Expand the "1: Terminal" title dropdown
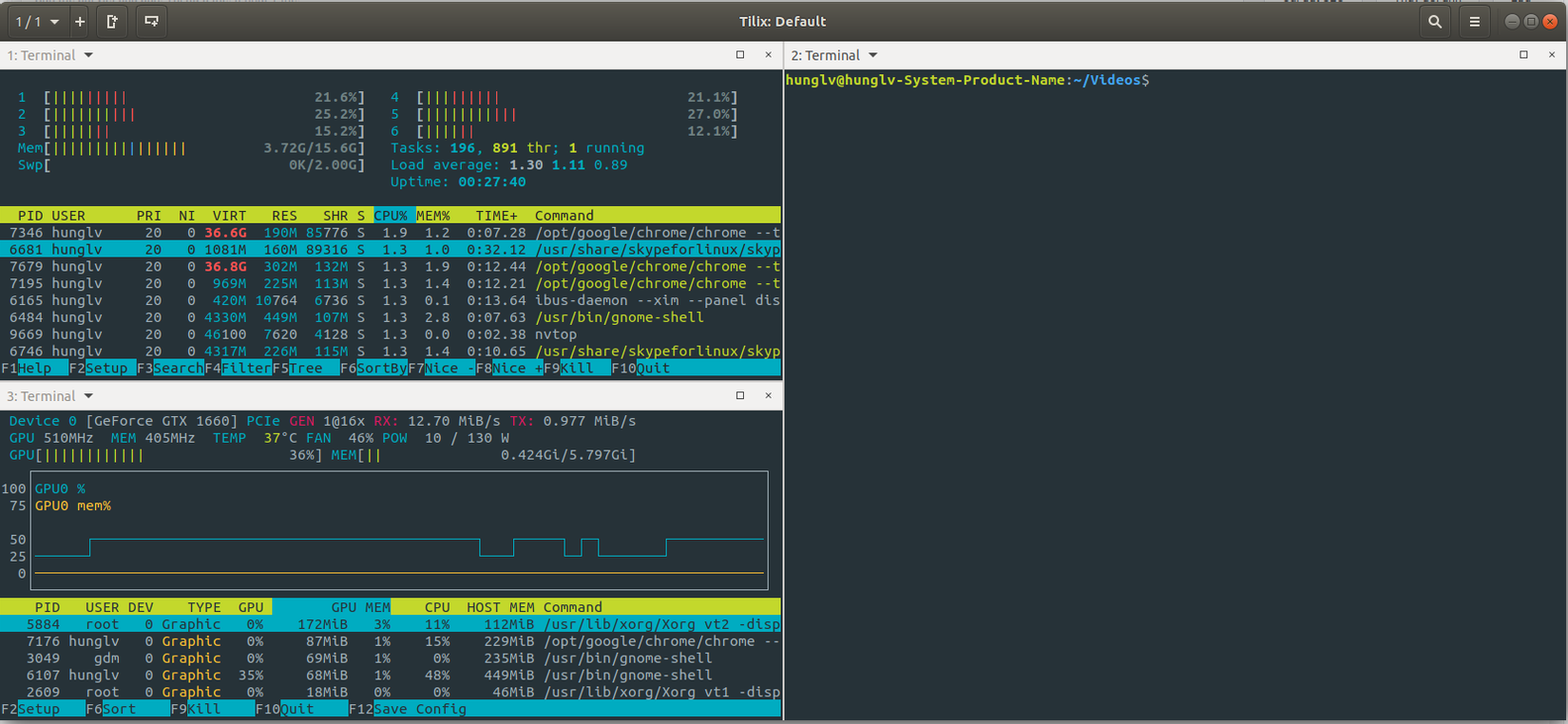The image size is (1568, 724). pos(88,55)
